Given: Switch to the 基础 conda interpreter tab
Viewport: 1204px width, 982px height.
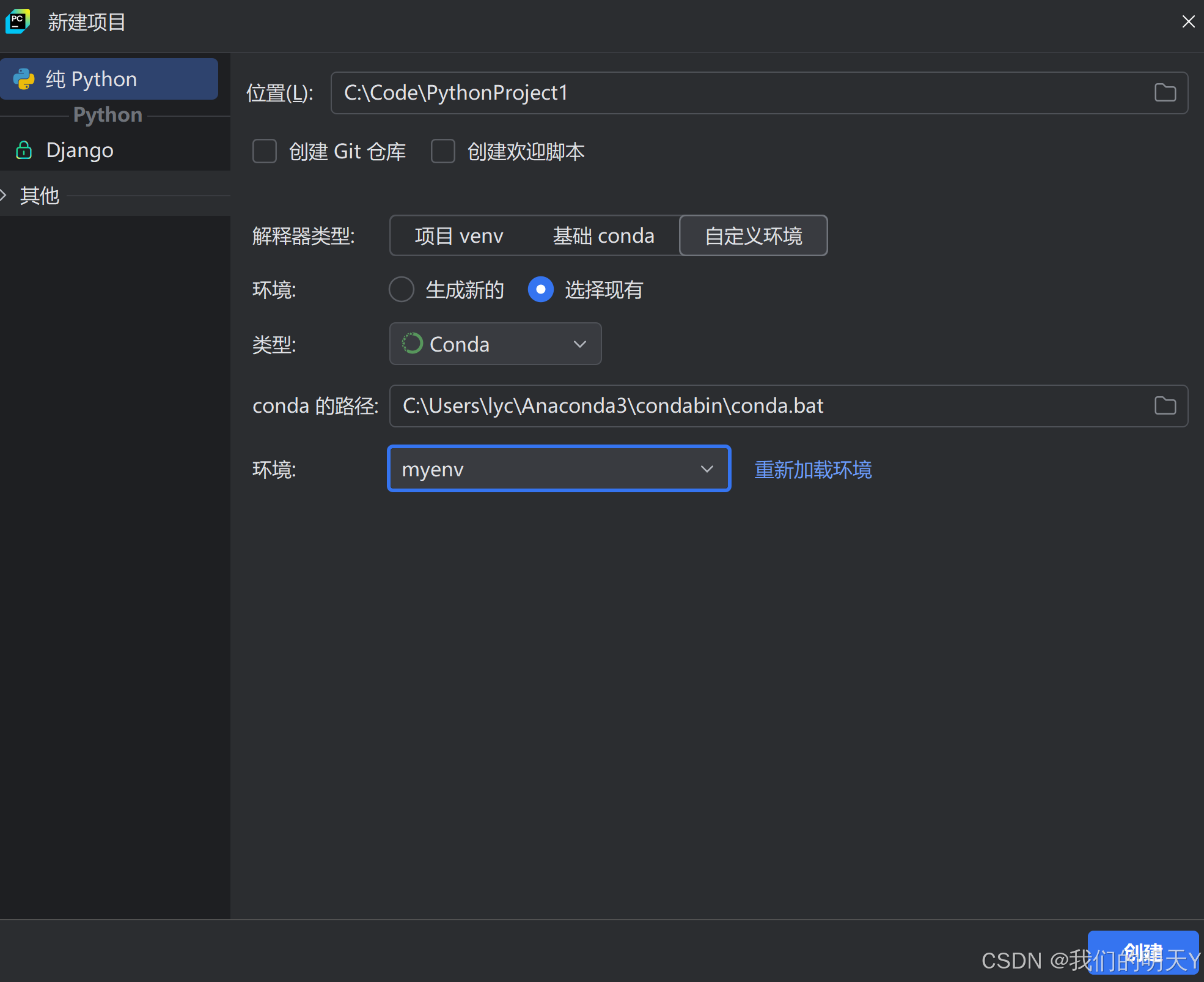Looking at the screenshot, I should tap(603, 235).
